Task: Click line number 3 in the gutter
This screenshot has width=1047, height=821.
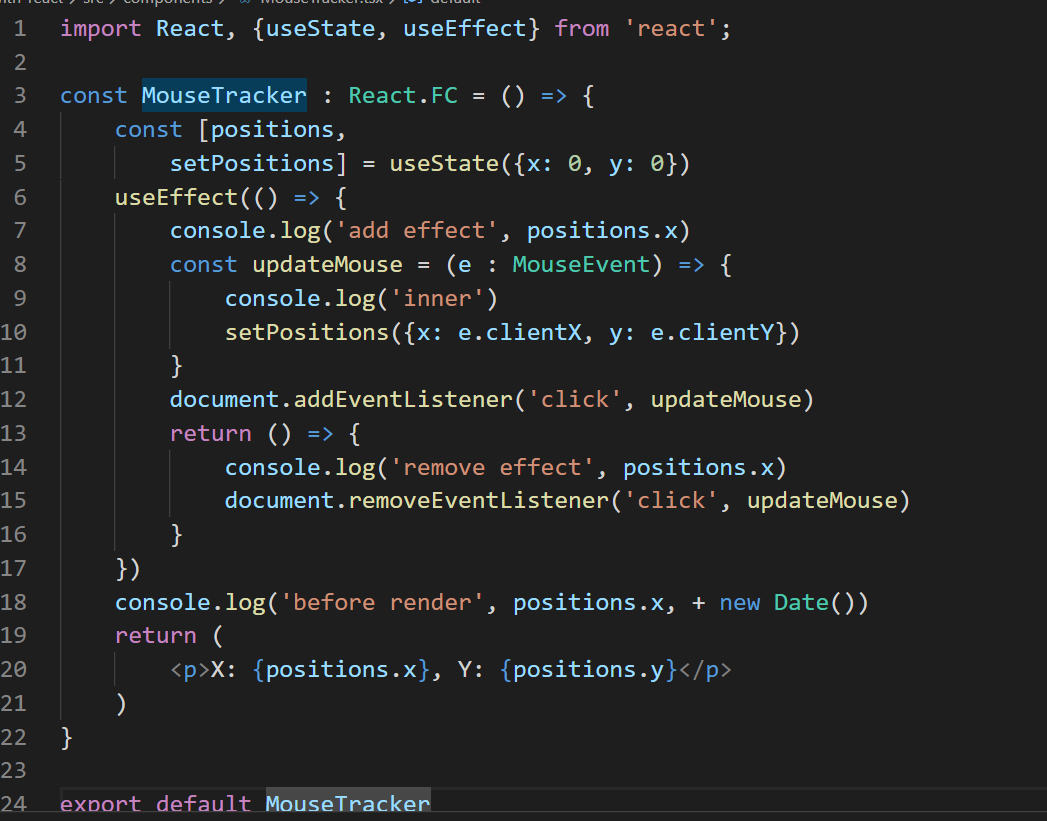Action: (x=20, y=95)
